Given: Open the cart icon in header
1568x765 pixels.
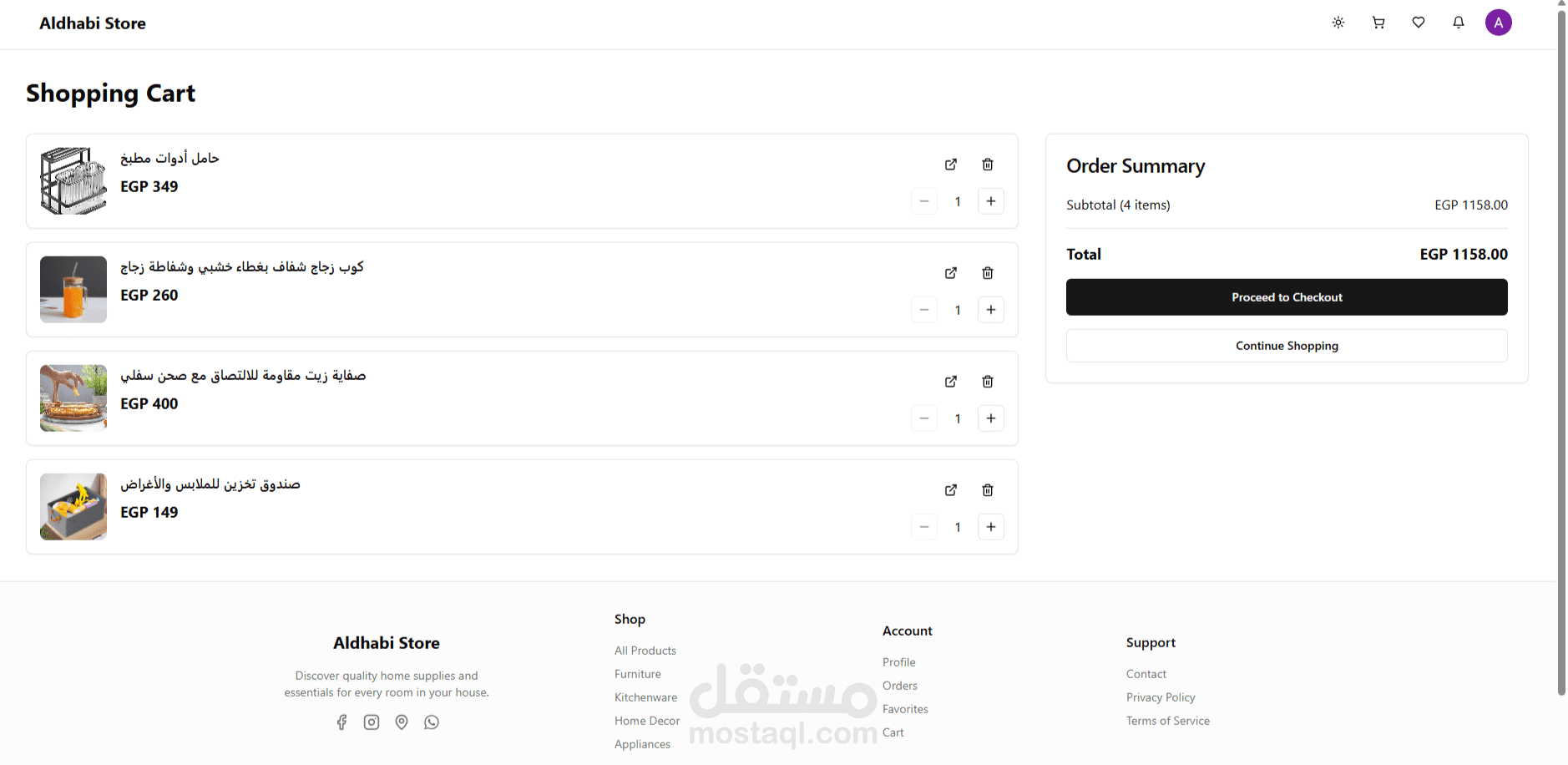Looking at the screenshot, I should tap(1378, 23).
